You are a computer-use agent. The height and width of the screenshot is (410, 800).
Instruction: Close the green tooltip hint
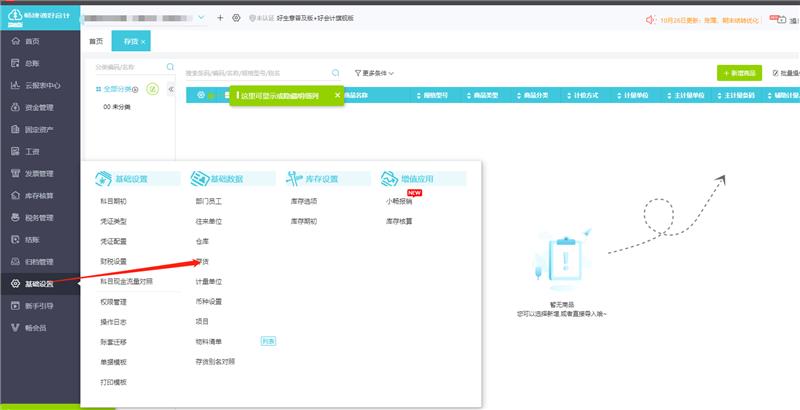click(x=337, y=95)
